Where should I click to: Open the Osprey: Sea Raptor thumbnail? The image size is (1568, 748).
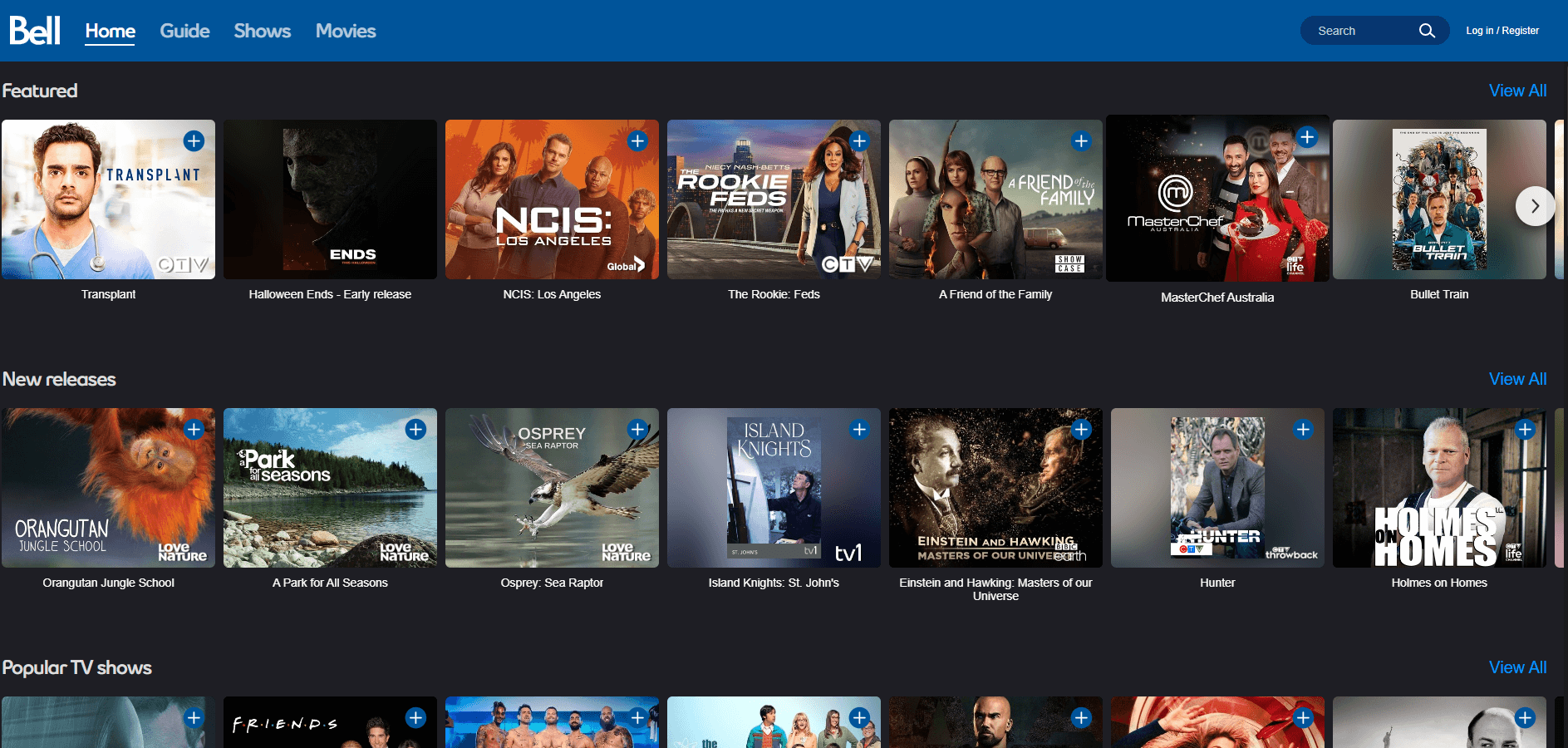click(552, 488)
